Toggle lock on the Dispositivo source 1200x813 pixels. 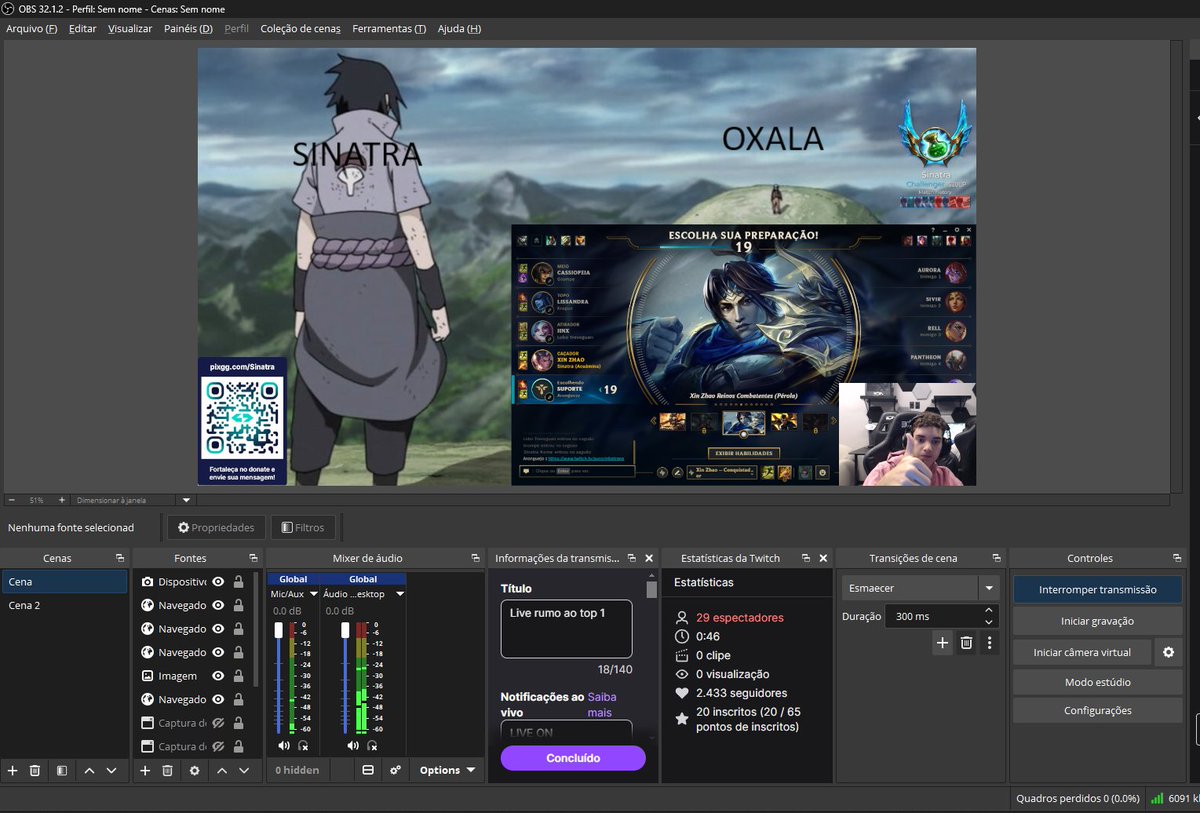(x=238, y=582)
